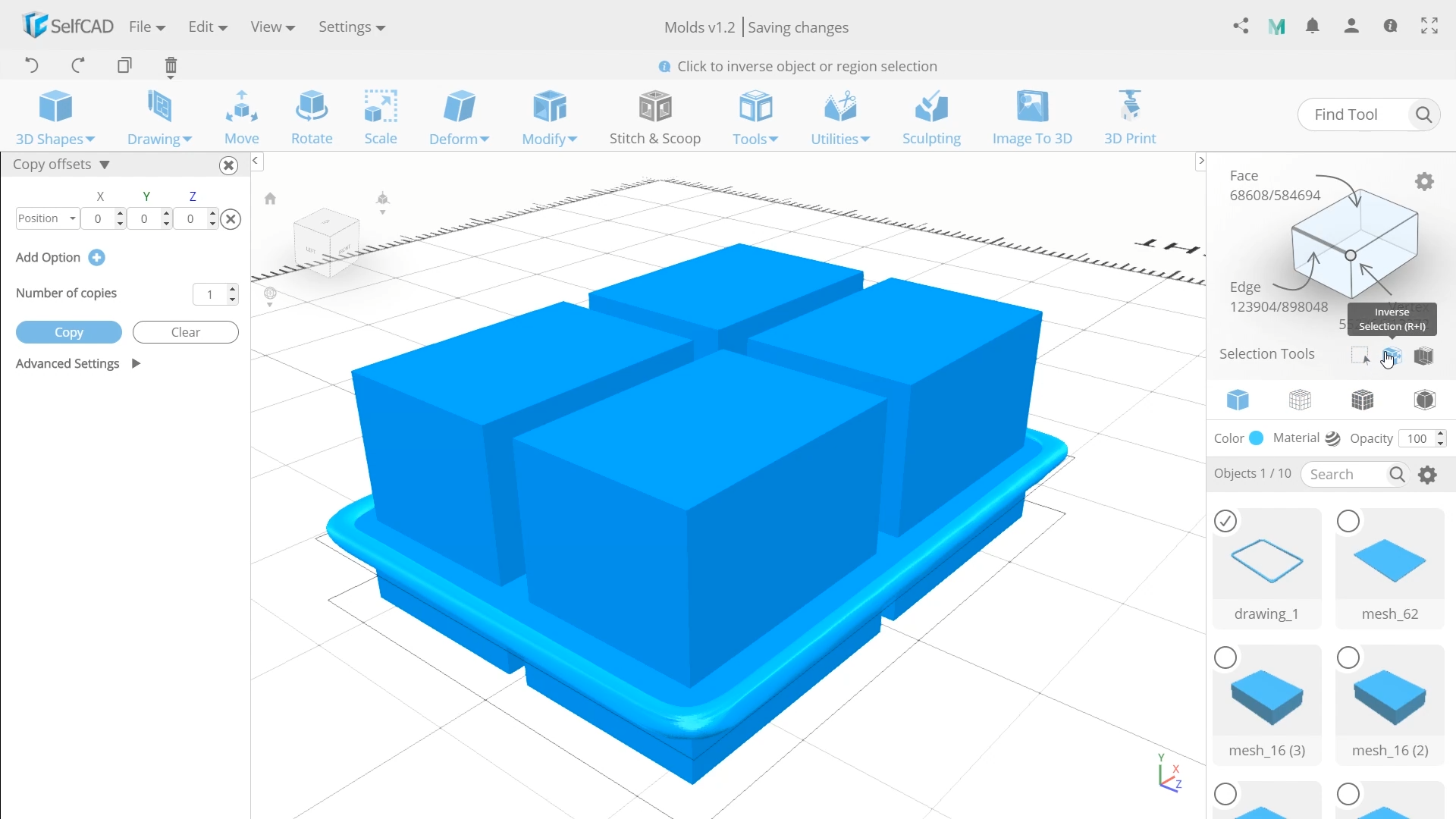This screenshot has height=819, width=1456.
Task: Click the view orientation cube
Action: coord(326,242)
